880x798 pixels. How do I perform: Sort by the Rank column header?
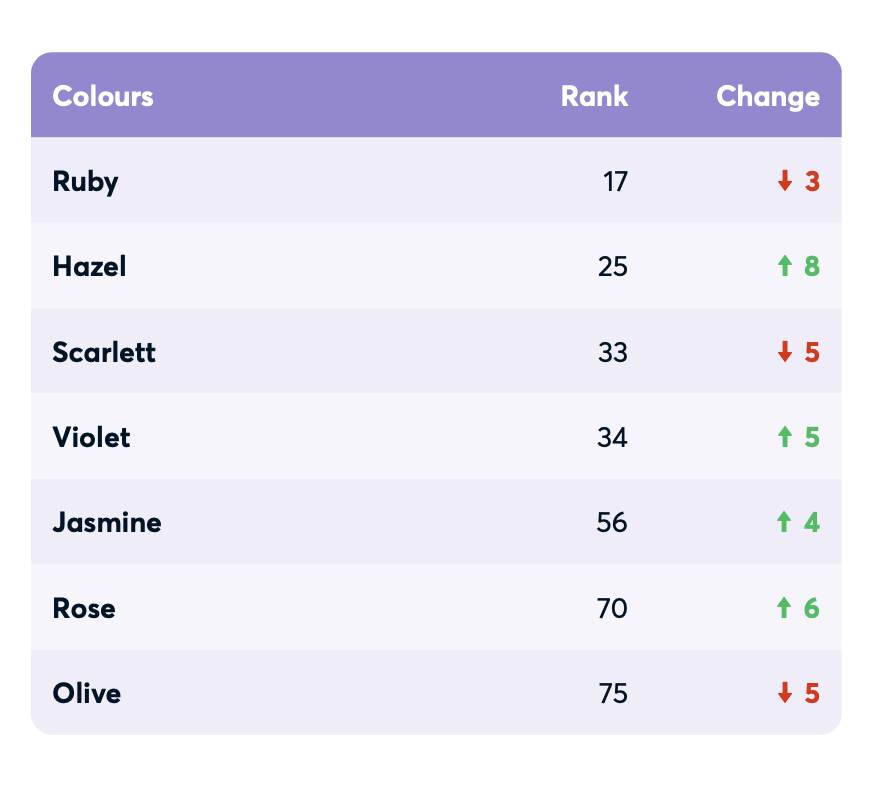594,96
